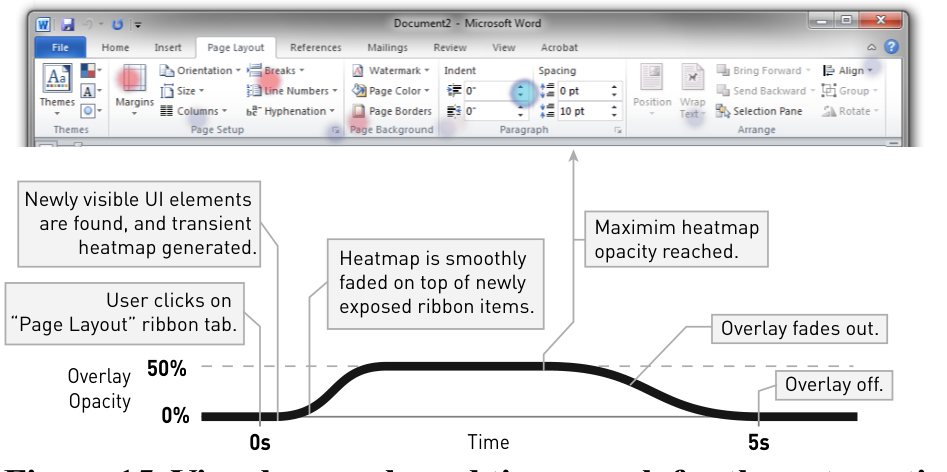Screen dimensions: 947x472
Task: Open the Orientation dropdown
Action: (x=200, y=71)
